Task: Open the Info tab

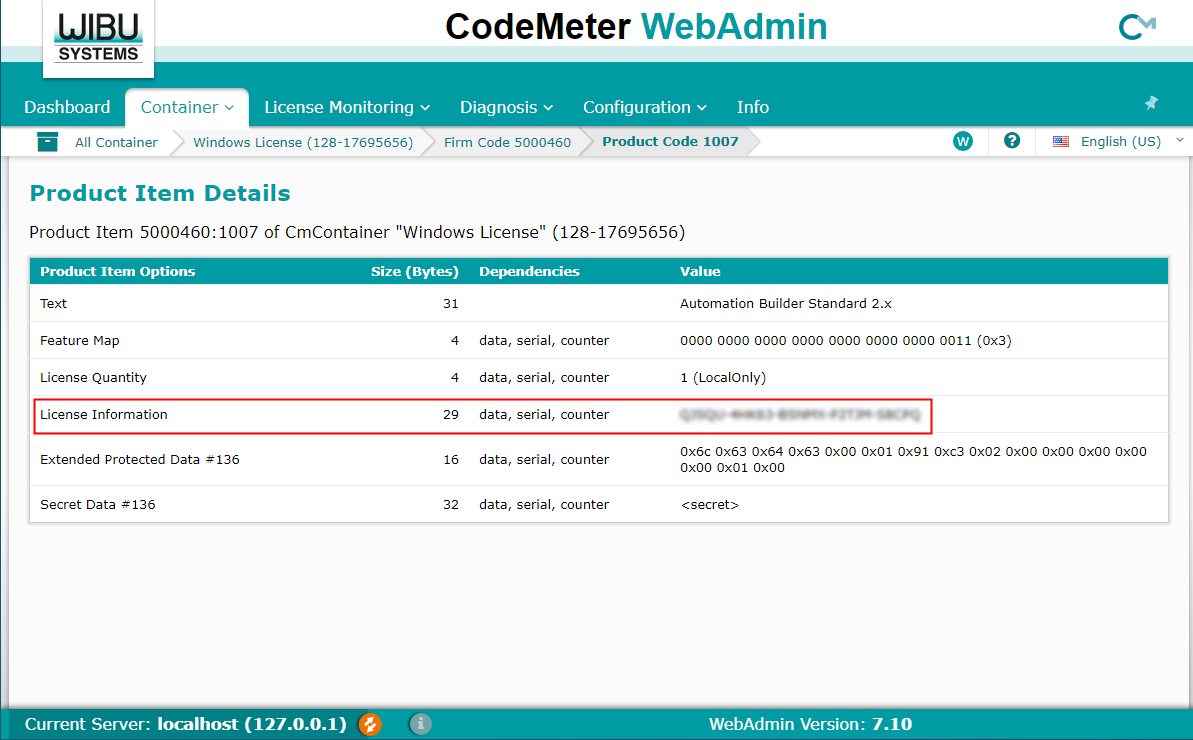Action: point(752,107)
